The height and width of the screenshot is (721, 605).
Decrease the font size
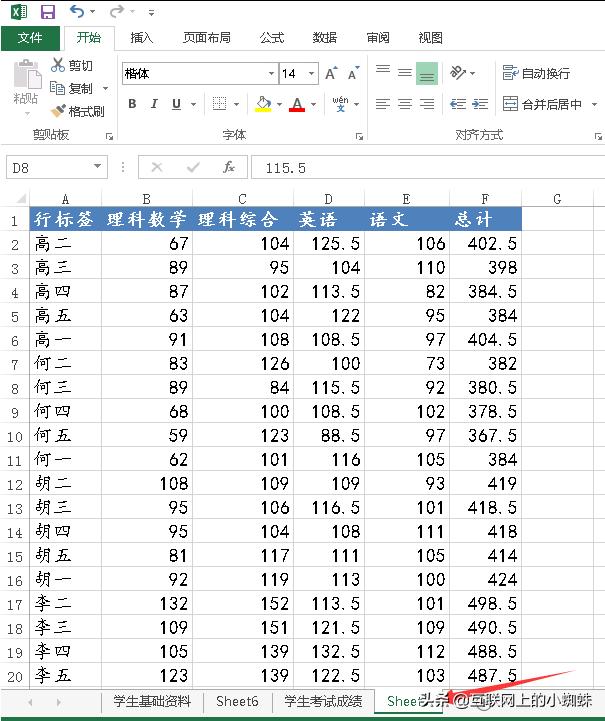coord(353,74)
